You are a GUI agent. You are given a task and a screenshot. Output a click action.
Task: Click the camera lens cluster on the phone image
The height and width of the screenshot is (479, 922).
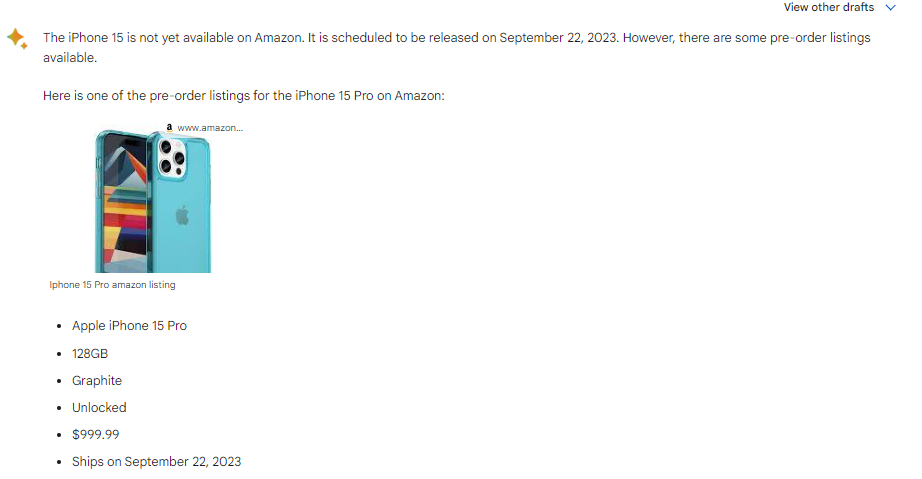[172, 157]
